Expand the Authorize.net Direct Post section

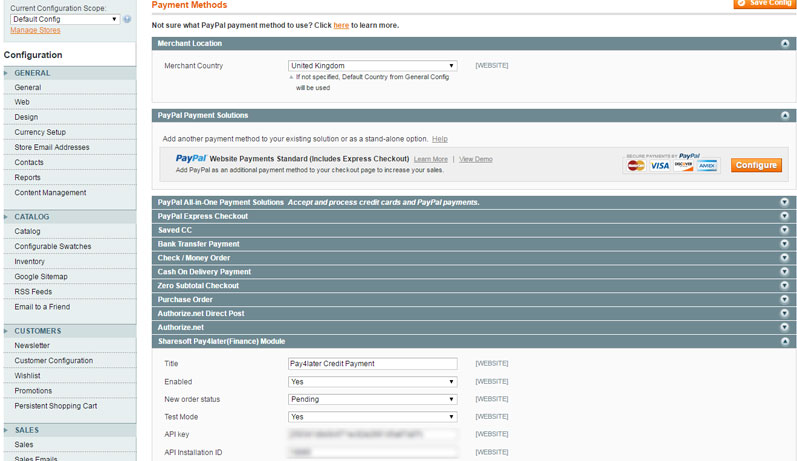click(x=785, y=313)
